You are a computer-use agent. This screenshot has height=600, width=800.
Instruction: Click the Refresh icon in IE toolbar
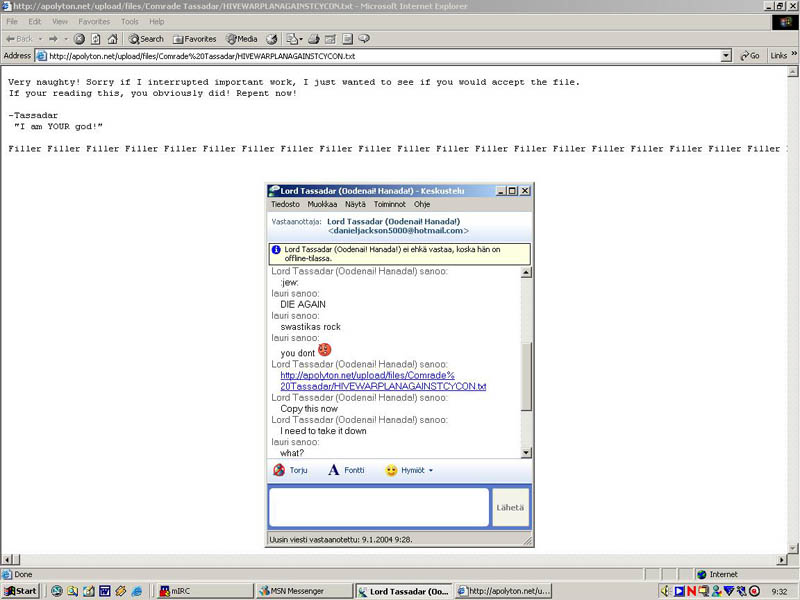point(96,39)
